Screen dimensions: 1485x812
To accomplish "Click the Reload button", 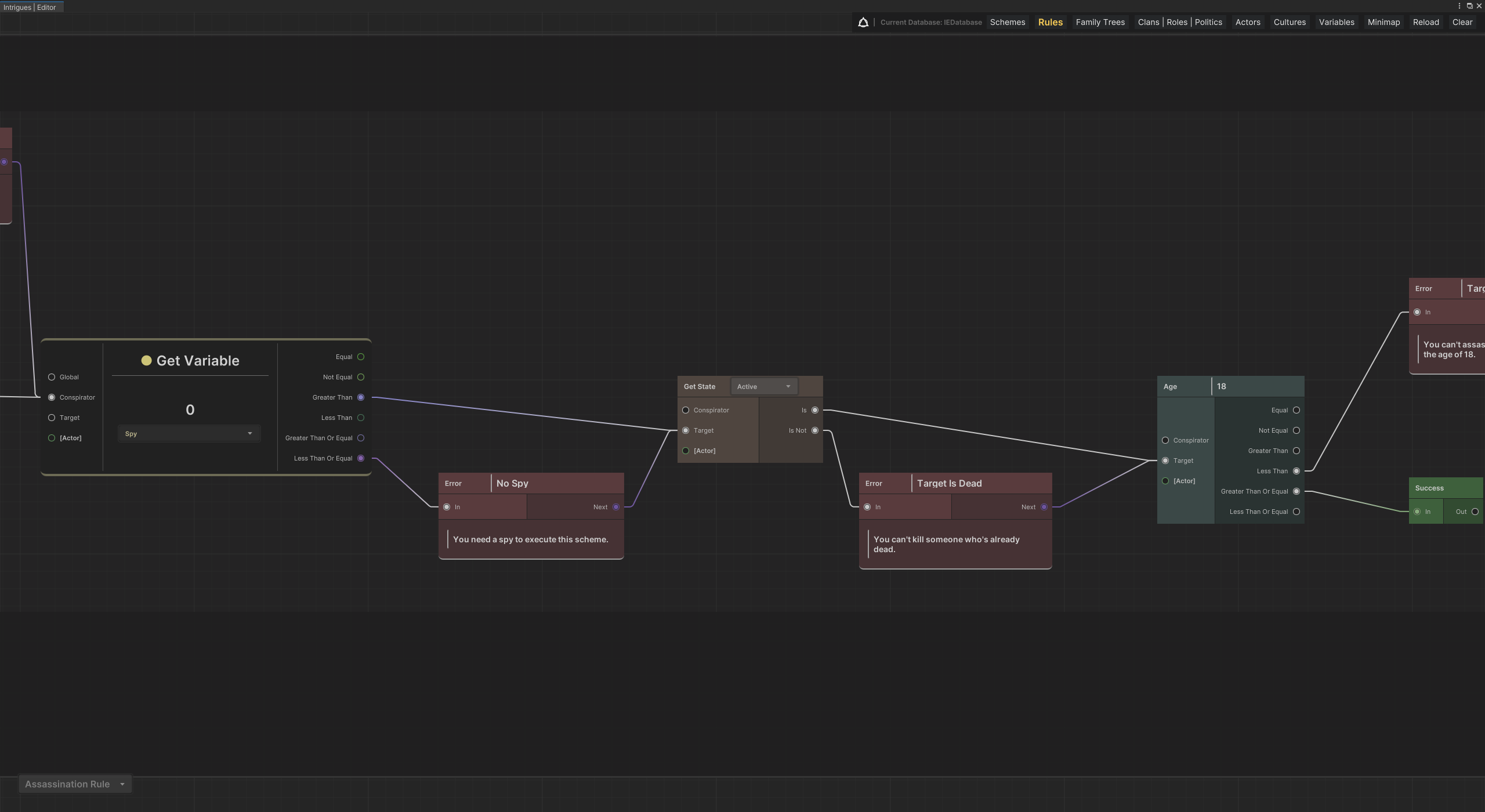I will (1426, 22).
